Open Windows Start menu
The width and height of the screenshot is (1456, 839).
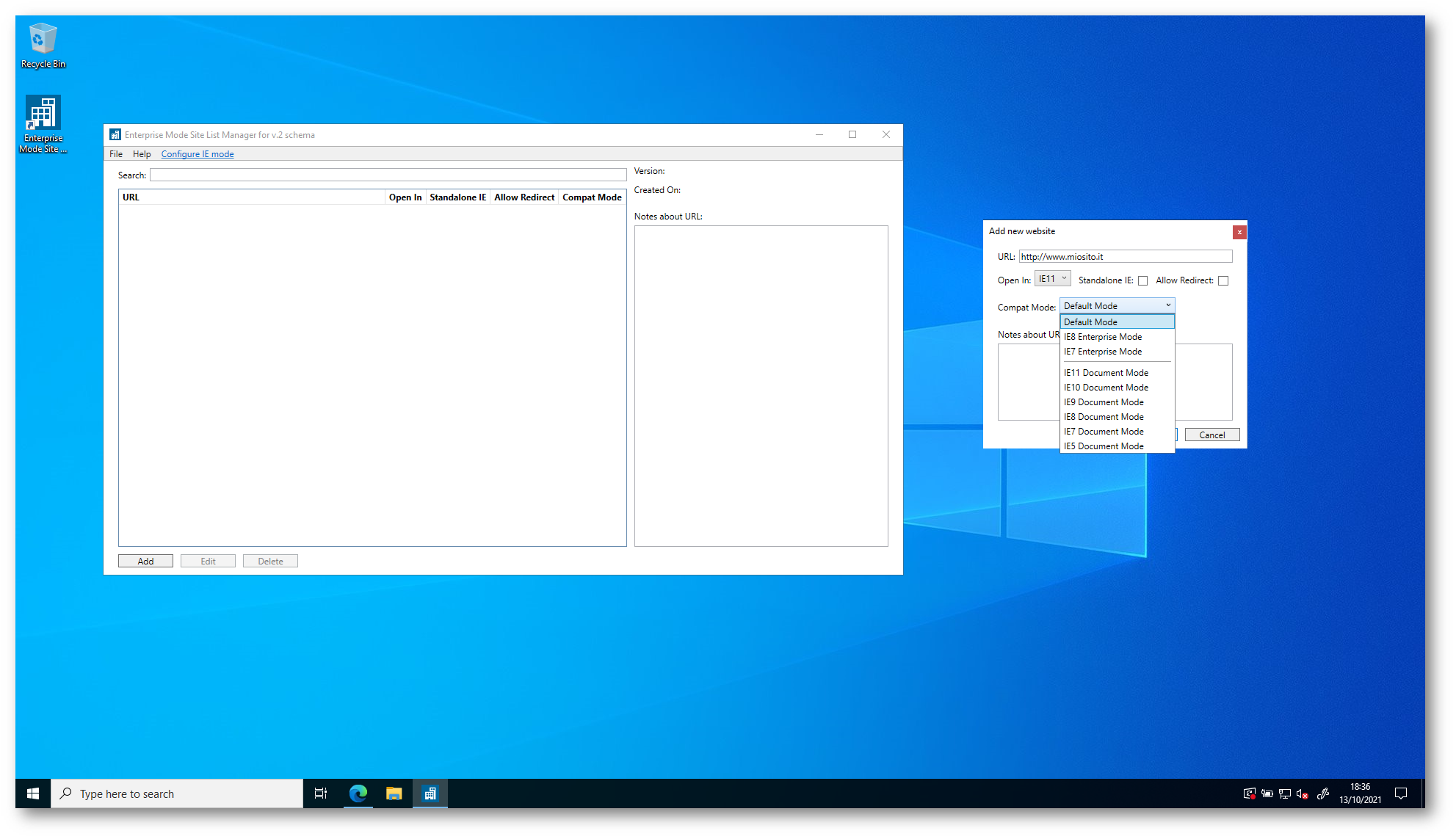tap(33, 793)
